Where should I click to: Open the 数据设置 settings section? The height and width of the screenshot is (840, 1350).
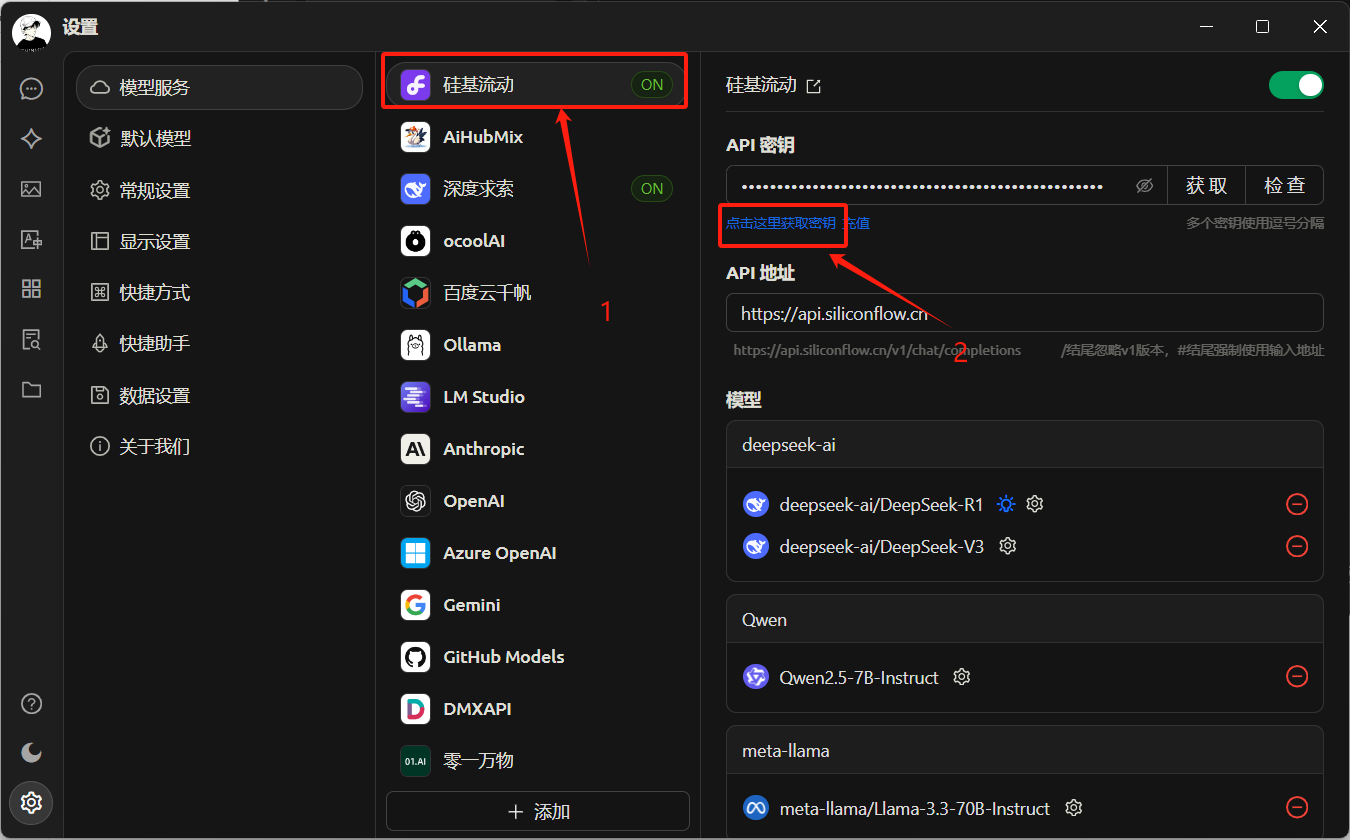[155, 395]
